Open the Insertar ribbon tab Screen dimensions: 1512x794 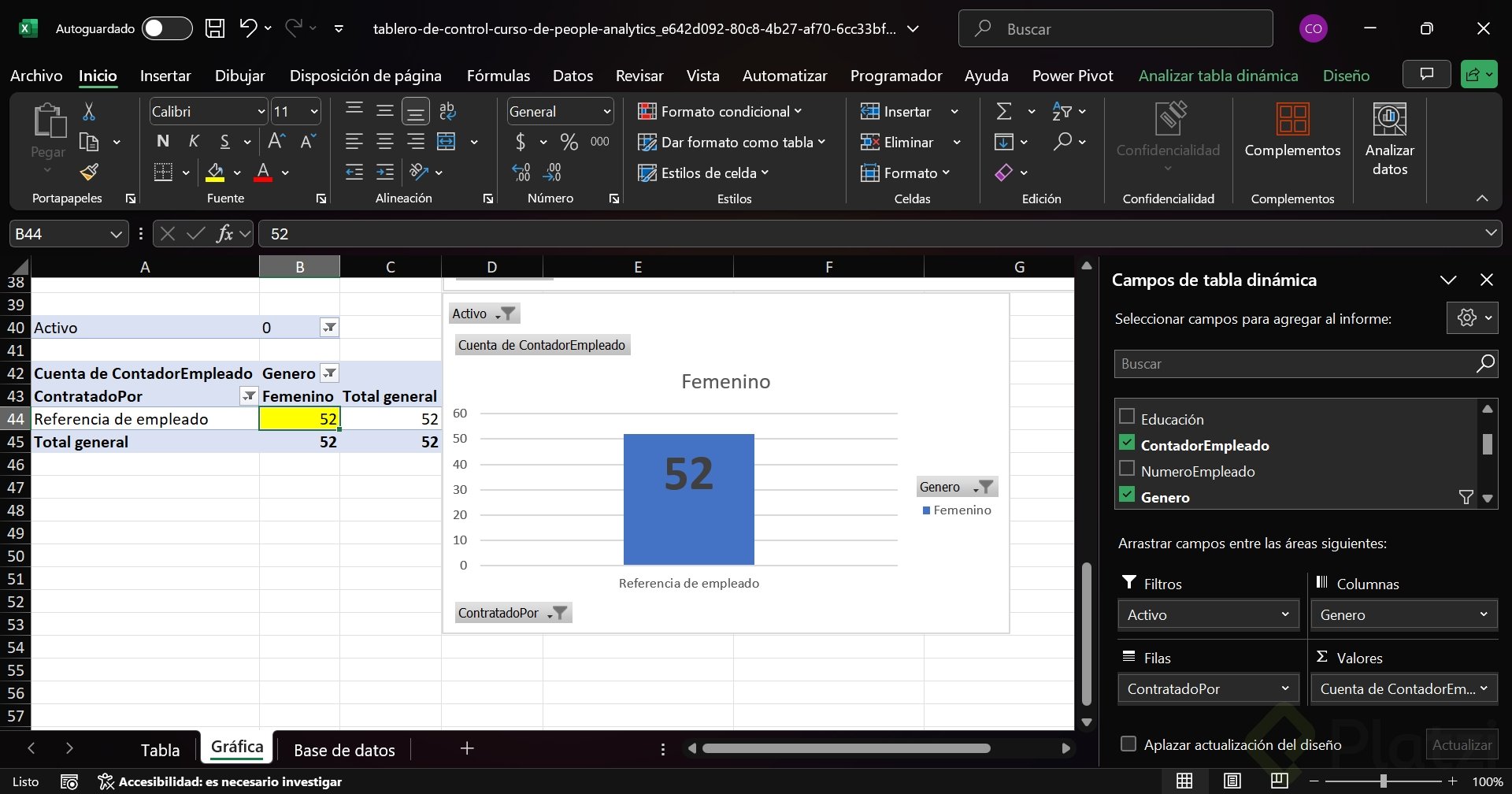pos(165,76)
